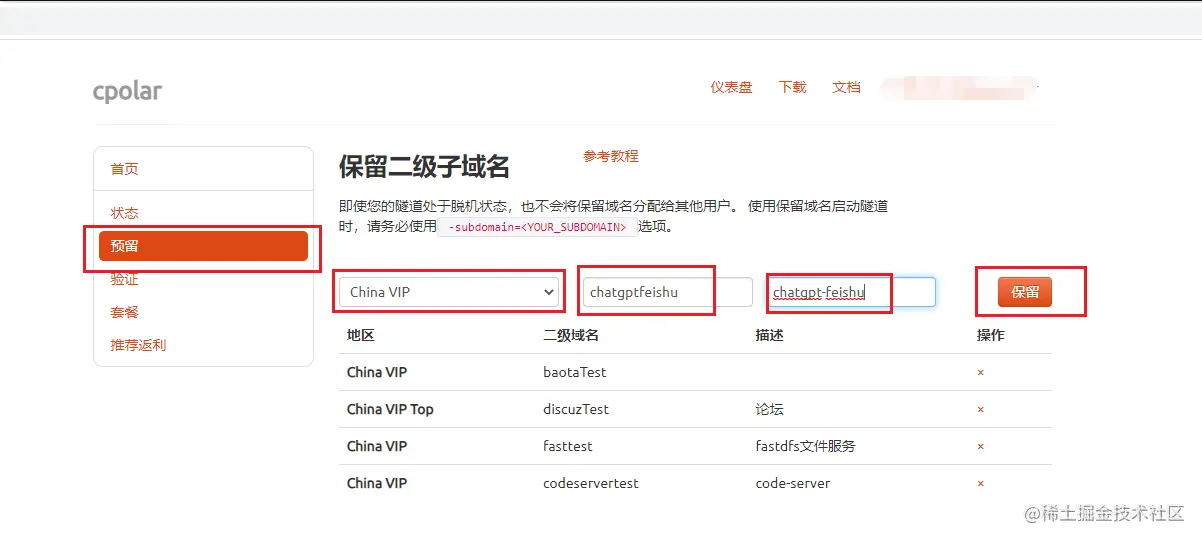The width and height of the screenshot is (1202, 541).
Task: Click the cpolar logo
Action: pos(127,91)
